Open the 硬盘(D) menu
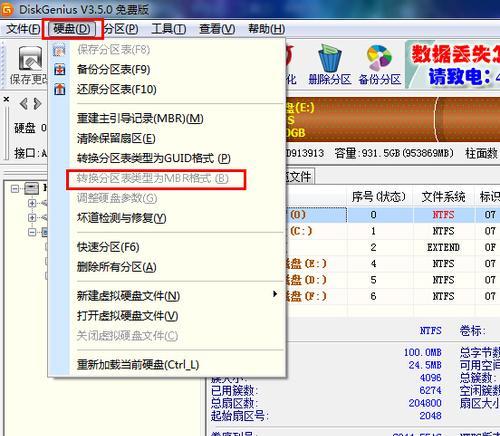 point(72,29)
